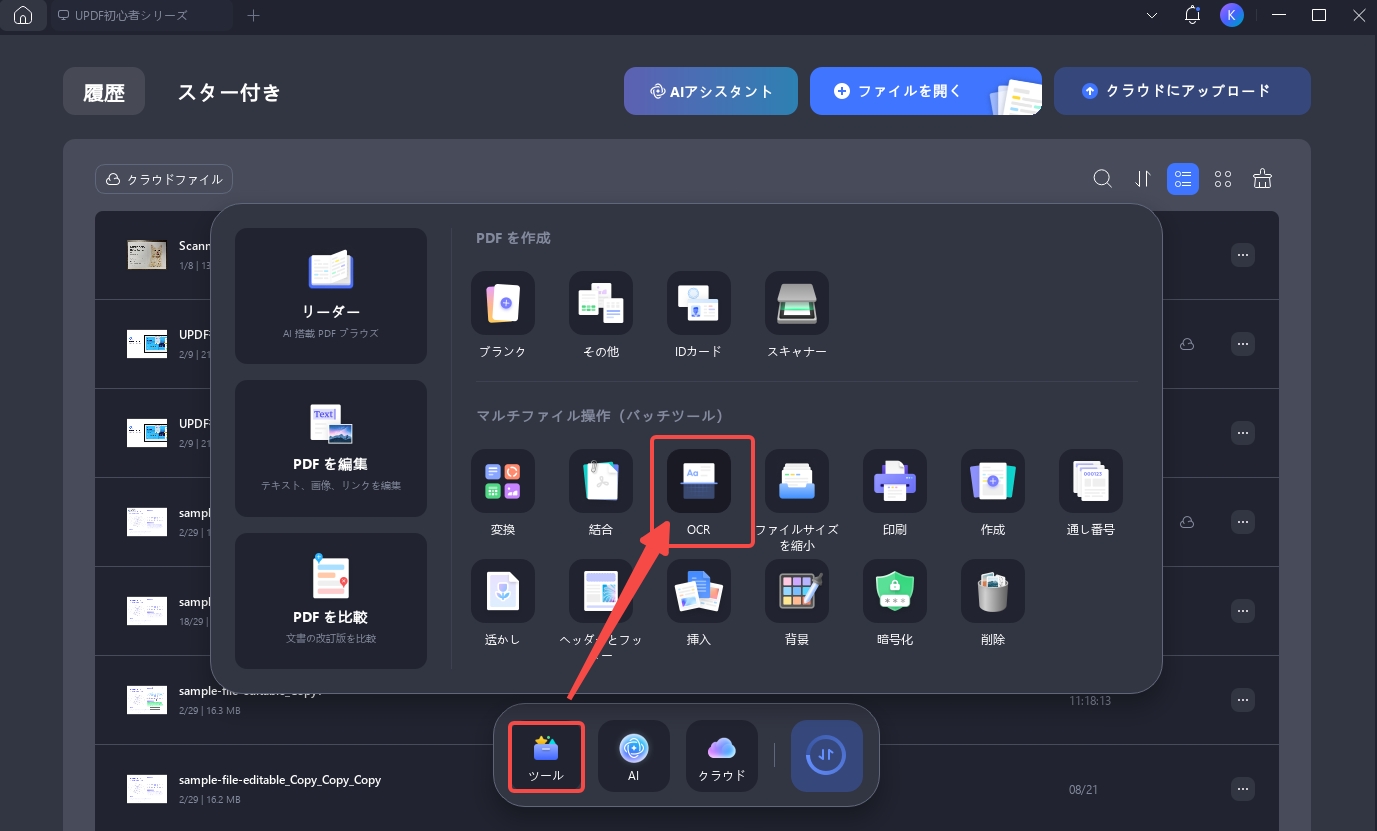Open ファイルサイズを縮小 compress tool

(797, 481)
